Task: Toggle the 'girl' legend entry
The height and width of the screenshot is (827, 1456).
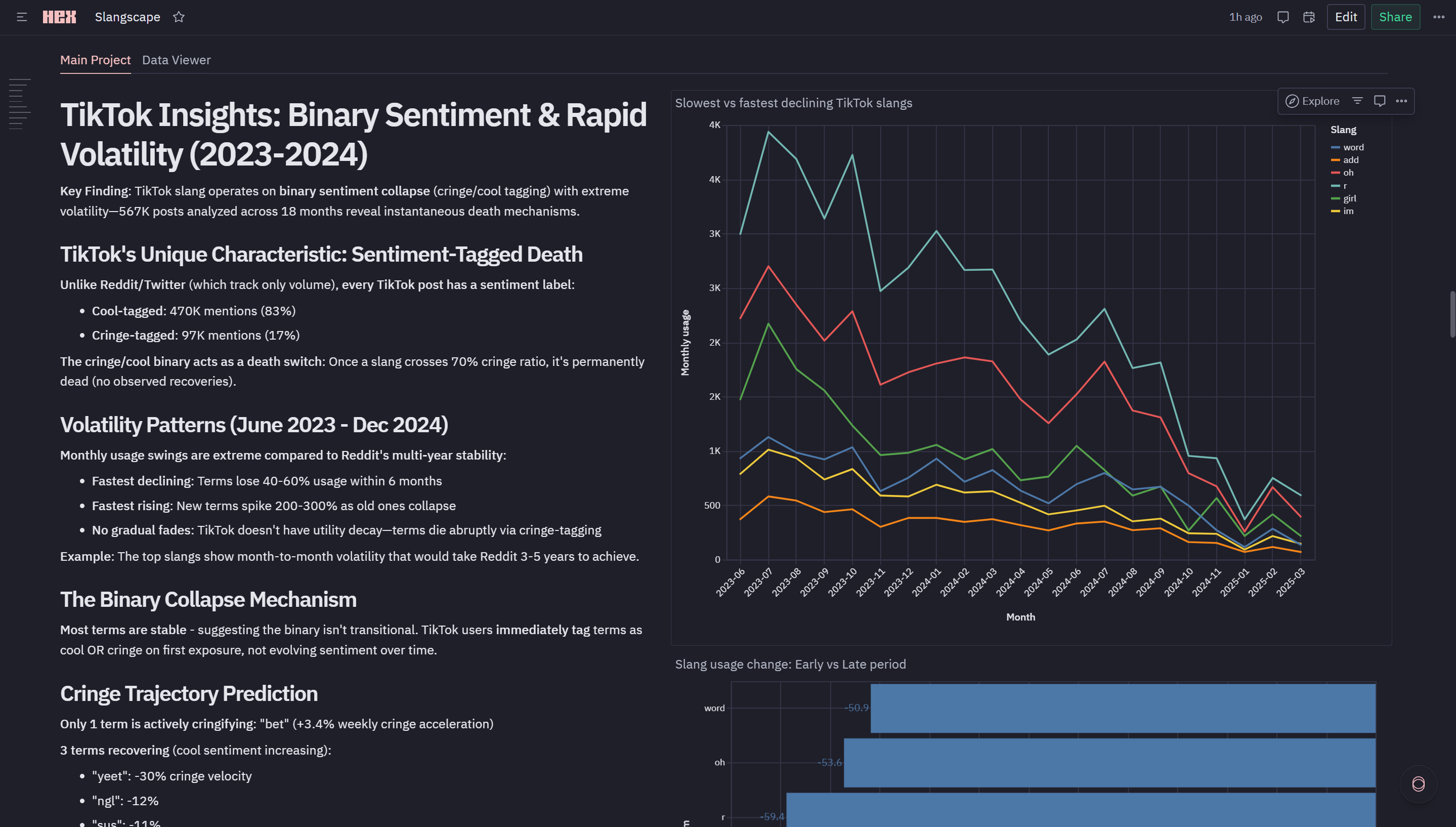Action: tap(1349, 198)
